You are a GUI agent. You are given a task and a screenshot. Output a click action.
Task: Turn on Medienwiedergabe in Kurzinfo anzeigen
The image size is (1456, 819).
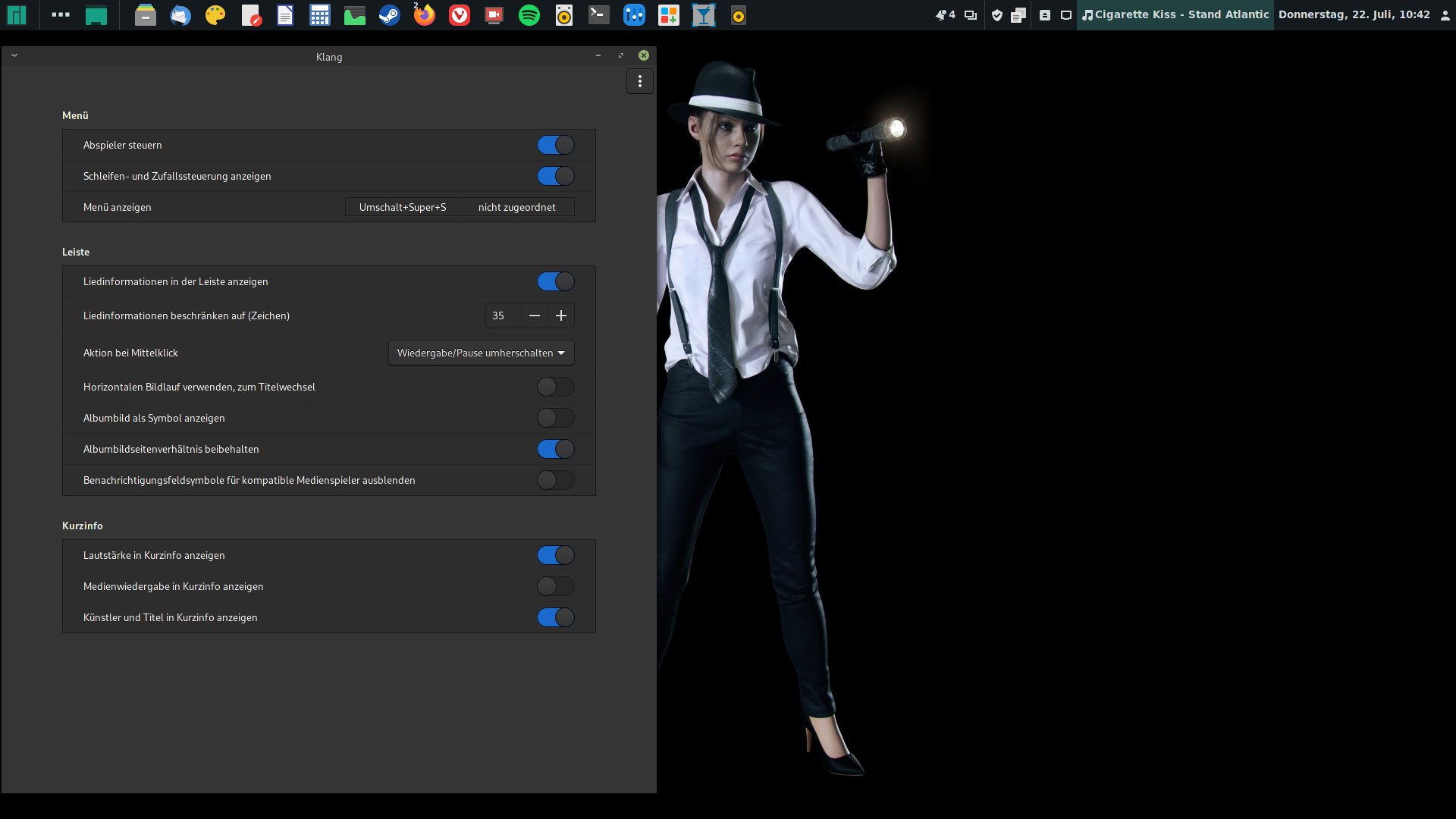[555, 586]
